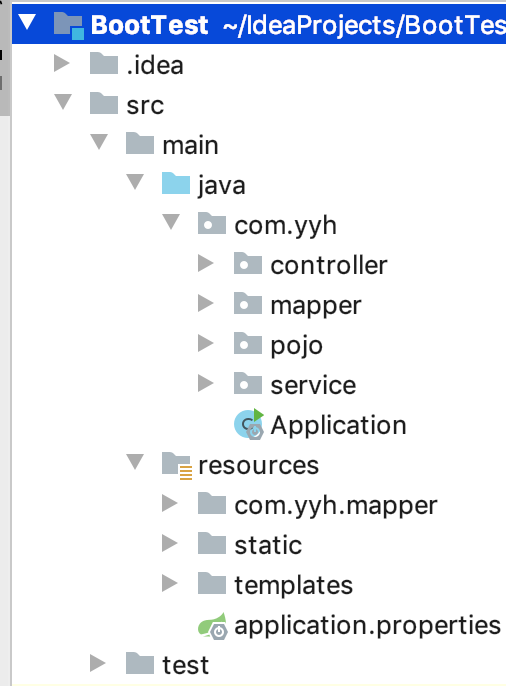The height and width of the screenshot is (686, 506).
Task: Click the application.properties Spring leaf icon
Action: pos(213,626)
